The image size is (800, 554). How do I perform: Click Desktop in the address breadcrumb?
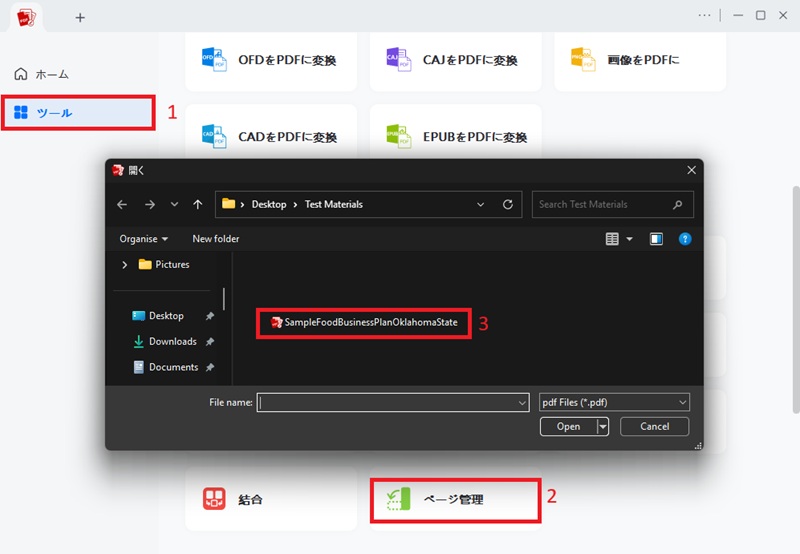(269, 205)
